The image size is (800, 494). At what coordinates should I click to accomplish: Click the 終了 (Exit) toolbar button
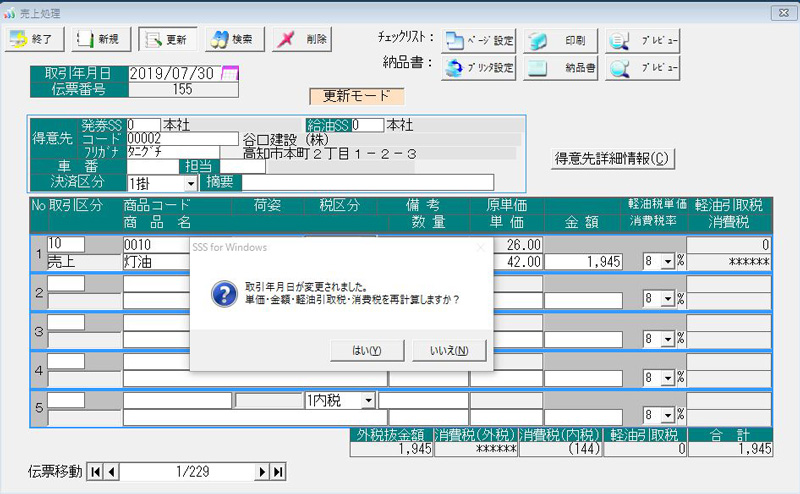(36, 39)
